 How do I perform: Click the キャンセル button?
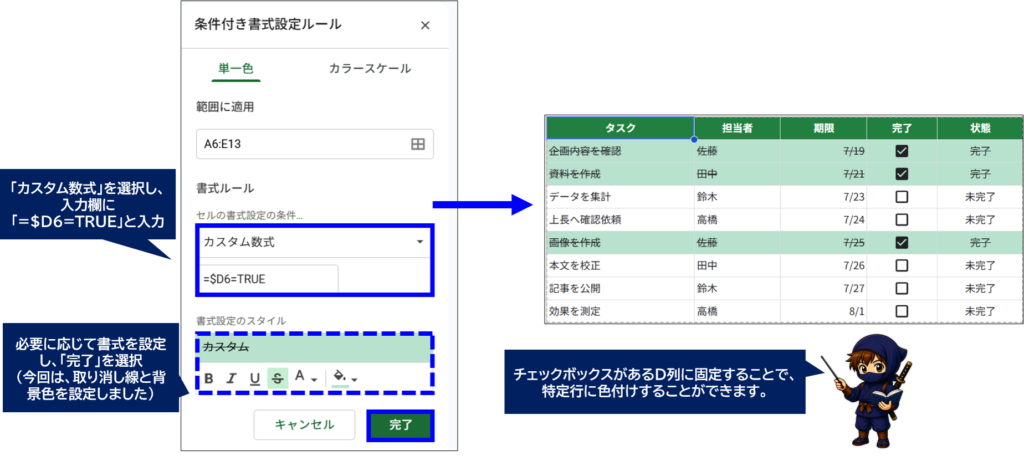point(304,425)
